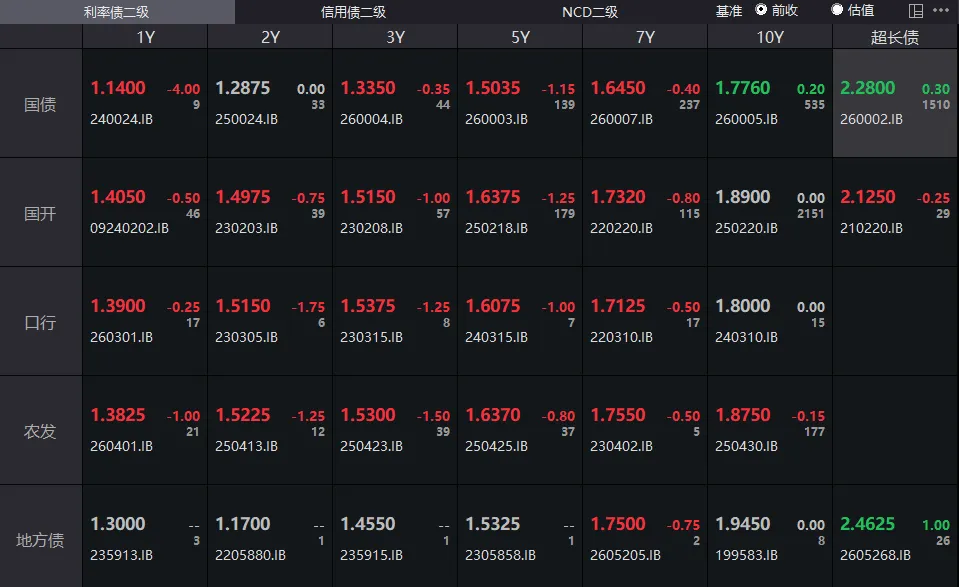Open bond 260003.IB cell
Screen dimensions: 959x587
[x=520, y=103]
